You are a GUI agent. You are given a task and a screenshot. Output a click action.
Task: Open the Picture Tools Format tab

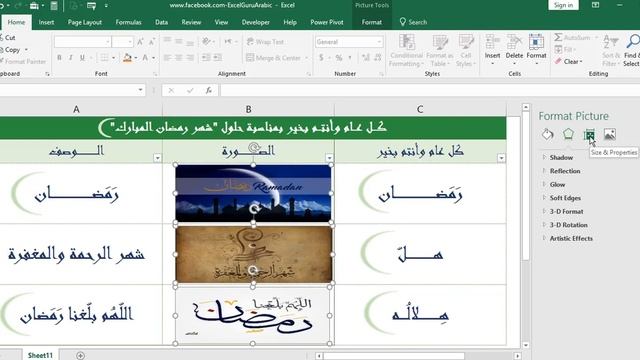[371, 22]
